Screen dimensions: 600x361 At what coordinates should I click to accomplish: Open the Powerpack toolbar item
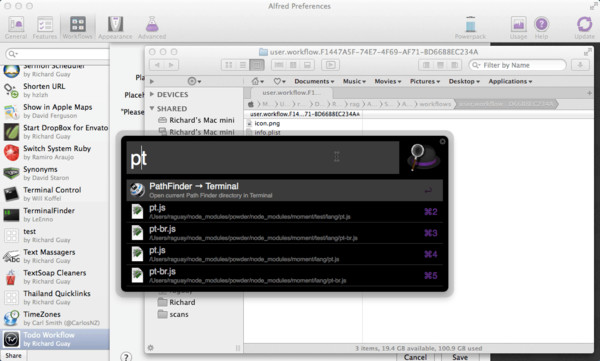tap(470, 28)
